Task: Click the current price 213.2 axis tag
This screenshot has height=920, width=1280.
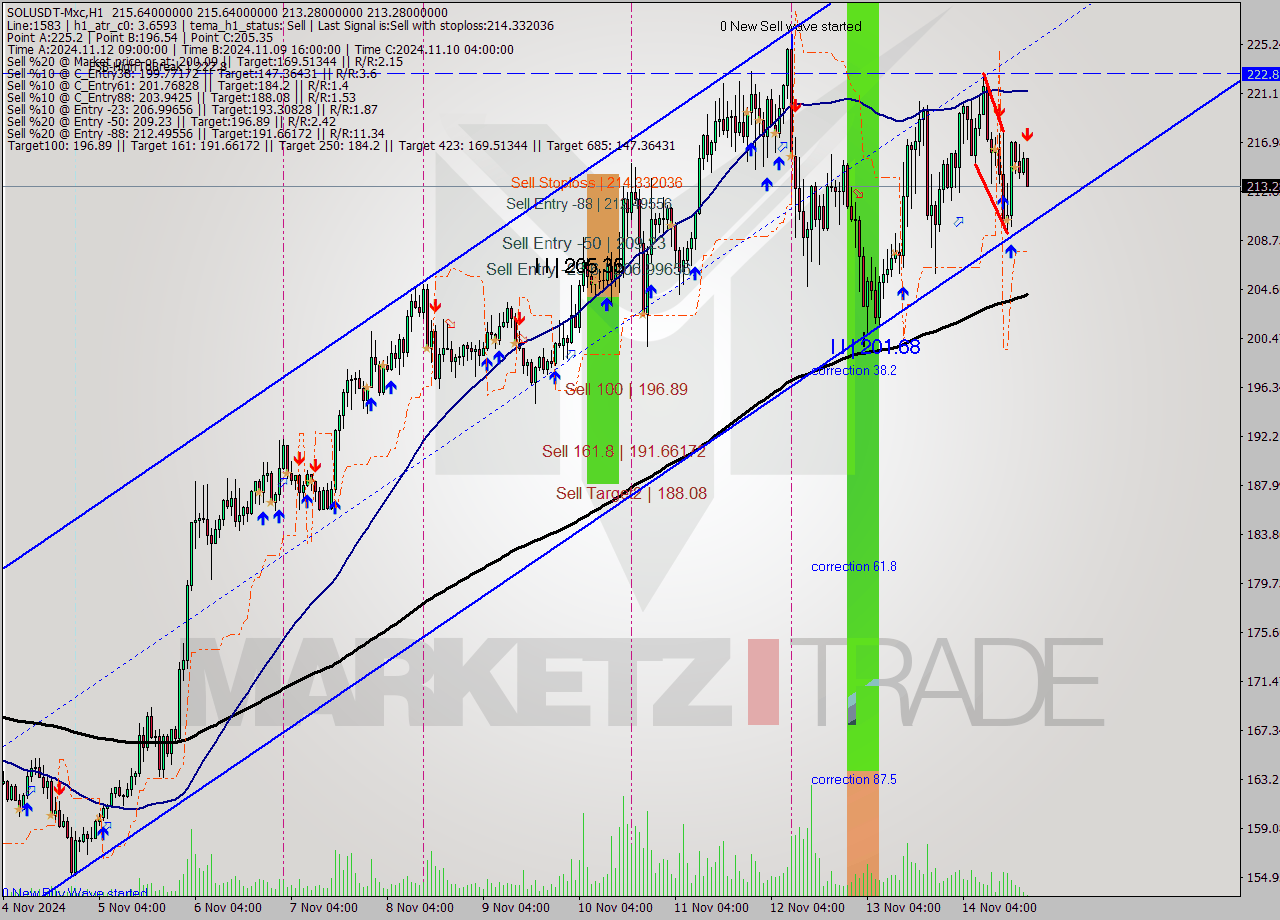Action: [x=1261, y=186]
